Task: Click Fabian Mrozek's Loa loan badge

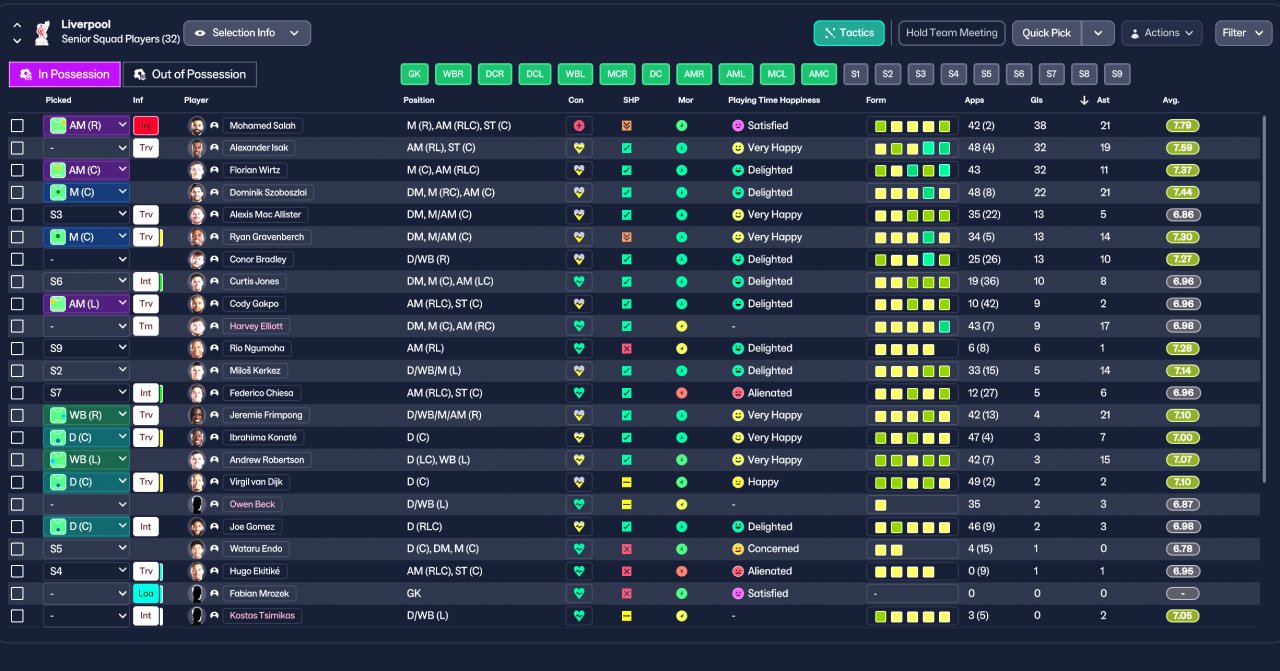Action: coord(146,593)
